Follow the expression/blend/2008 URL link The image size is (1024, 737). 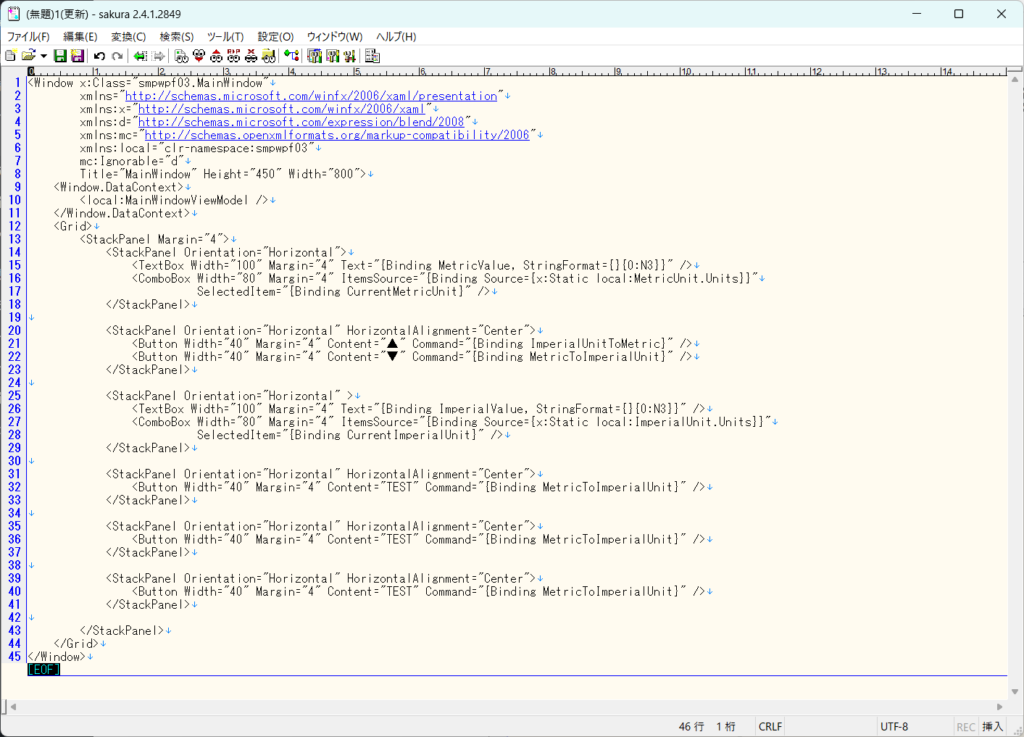[301, 122]
